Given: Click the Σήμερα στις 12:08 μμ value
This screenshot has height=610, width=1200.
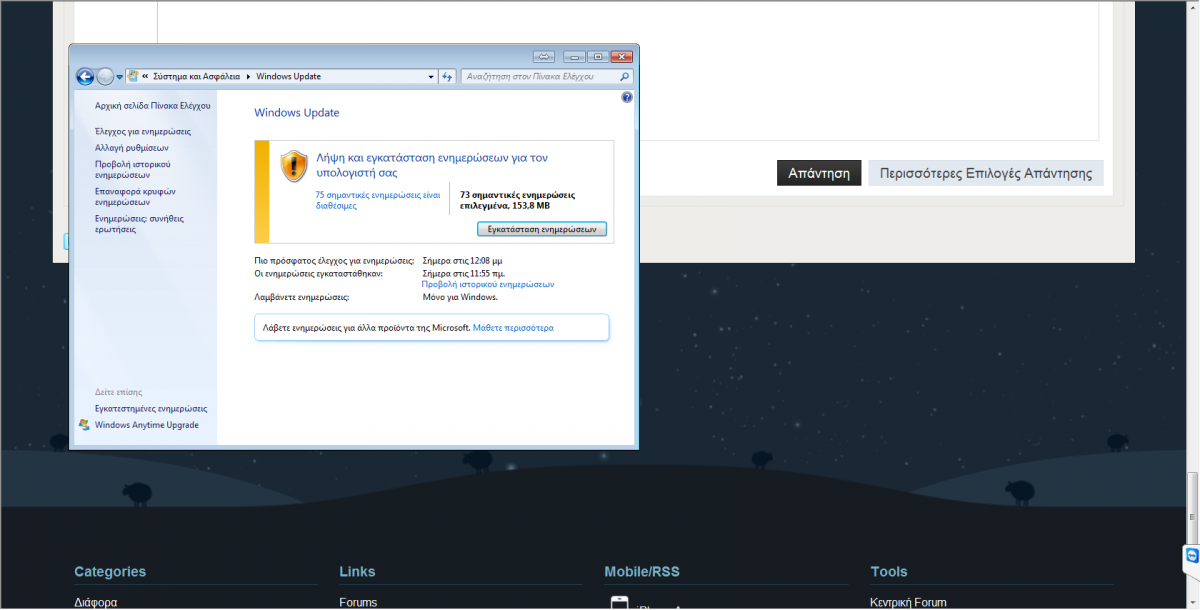Looking at the screenshot, I should click(463, 260).
